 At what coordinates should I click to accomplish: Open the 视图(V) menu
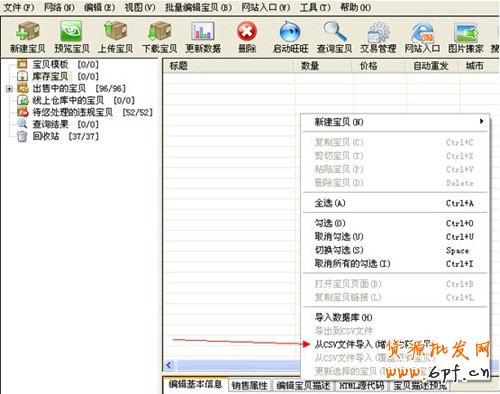(x=140, y=7)
